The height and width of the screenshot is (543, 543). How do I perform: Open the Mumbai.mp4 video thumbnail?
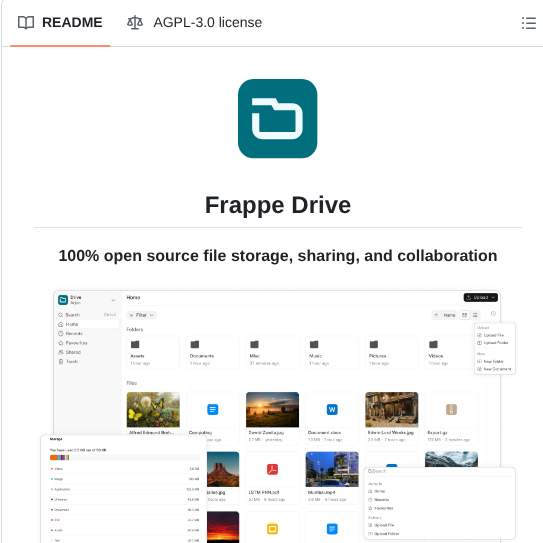pyautogui.click(x=332, y=469)
